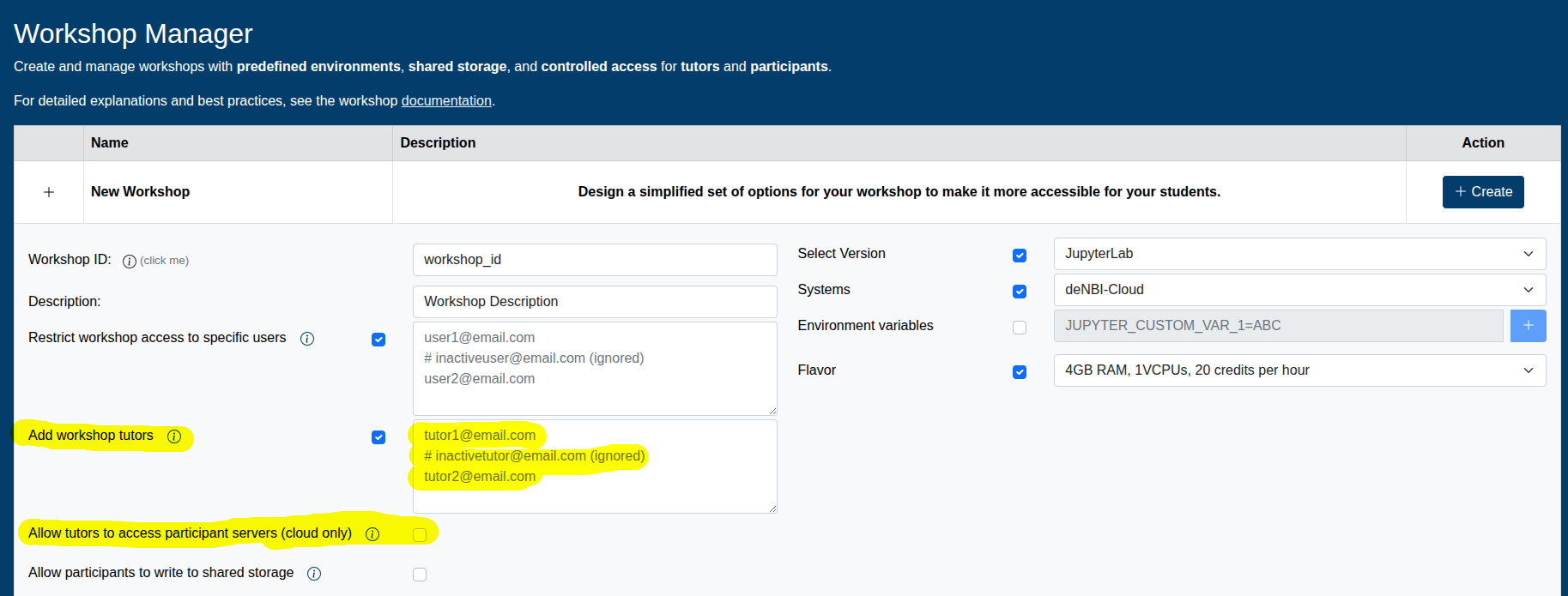Image resolution: width=1568 pixels, height=596 pixels.
Task: Show info for Allow tutors to access servers
Action: tap(372, 534)
